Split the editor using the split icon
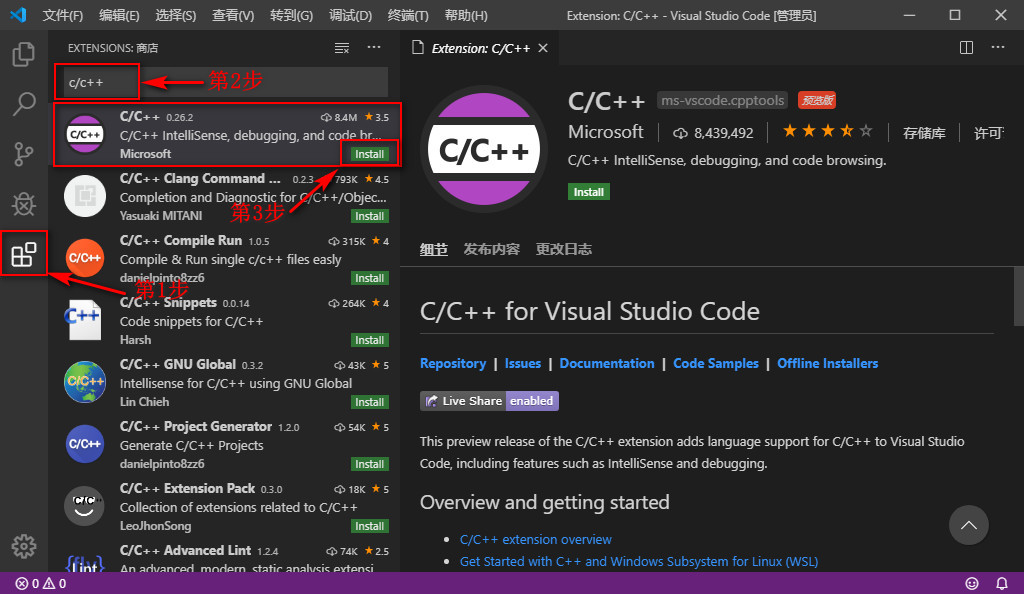Screen dimensions: 1024x594 coord(966,47)
